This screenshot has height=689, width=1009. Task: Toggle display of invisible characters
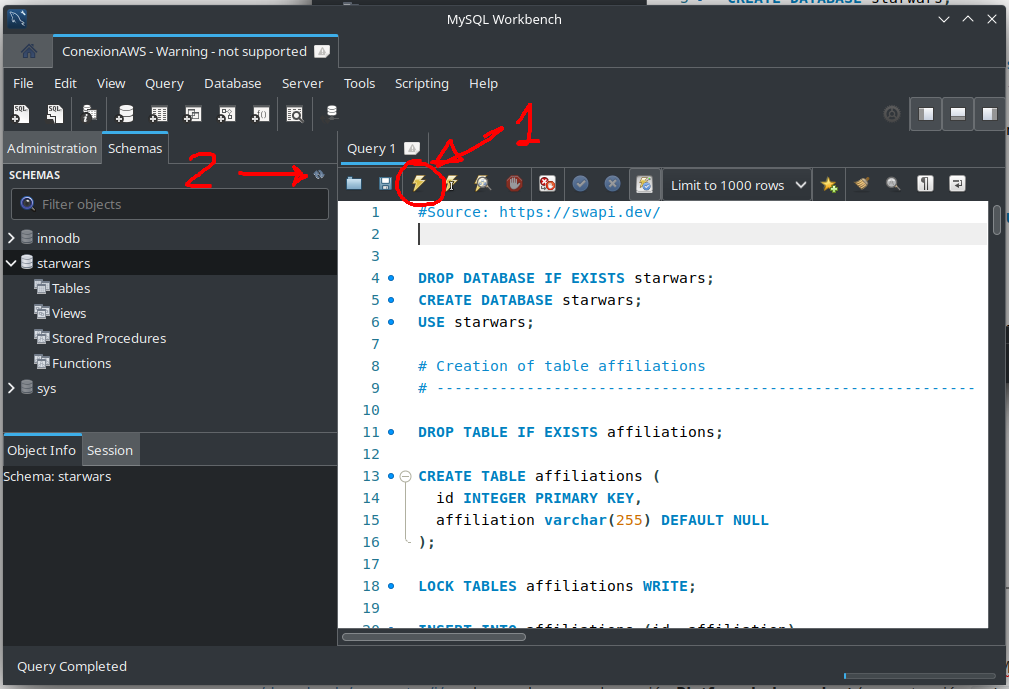click(924, 184)
